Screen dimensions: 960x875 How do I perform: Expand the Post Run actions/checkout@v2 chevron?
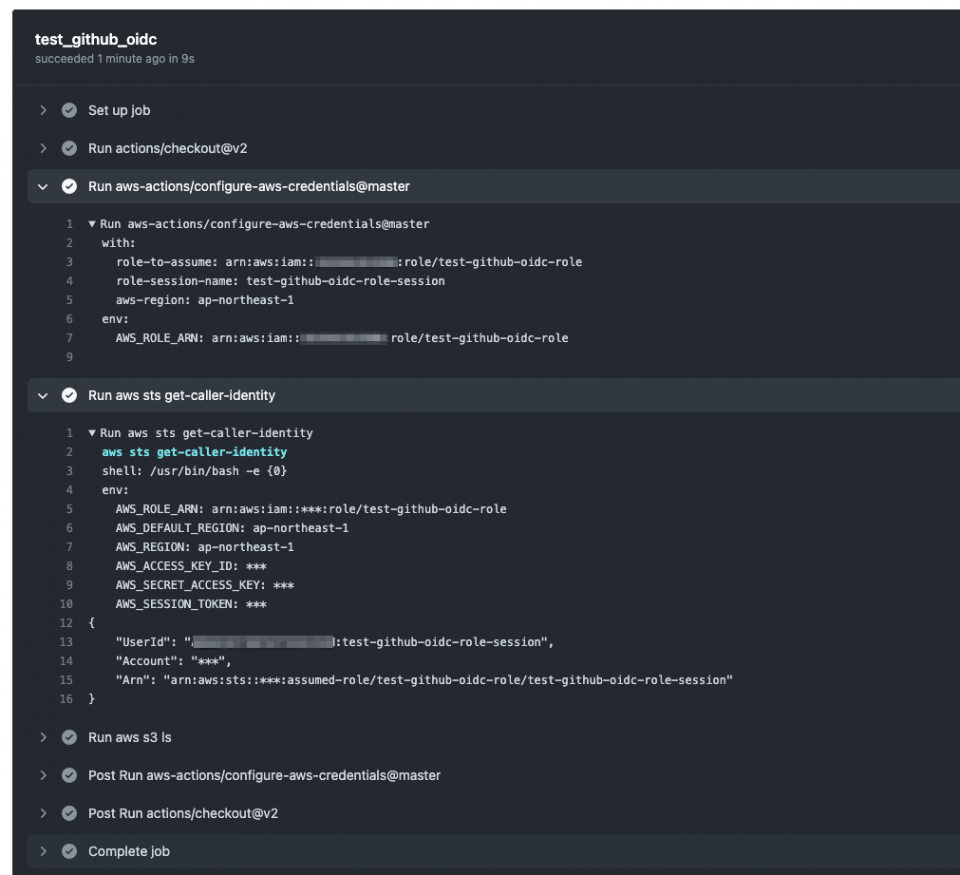[43, 813]
